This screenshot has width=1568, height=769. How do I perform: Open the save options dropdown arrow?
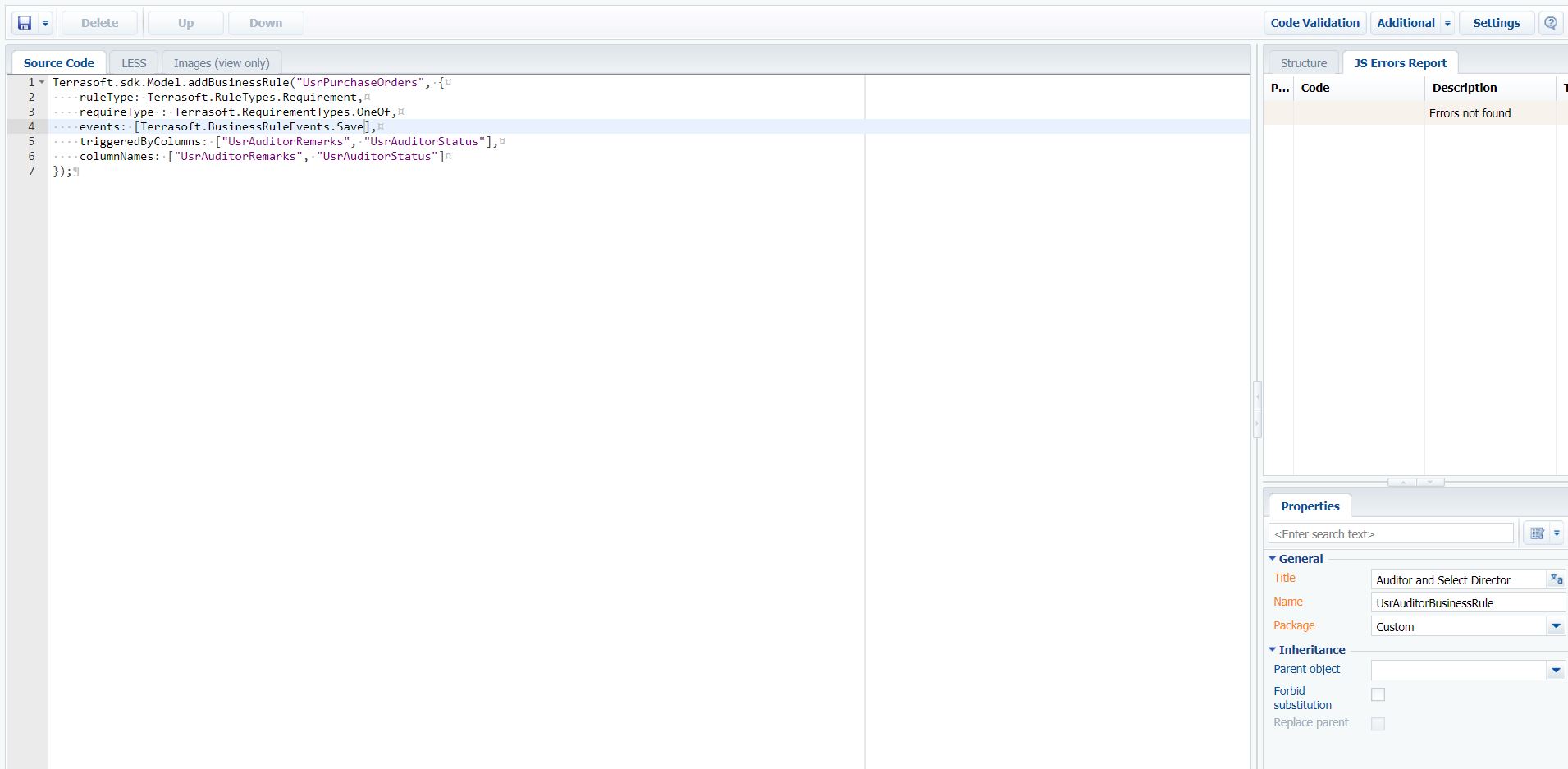pos(45,24)
